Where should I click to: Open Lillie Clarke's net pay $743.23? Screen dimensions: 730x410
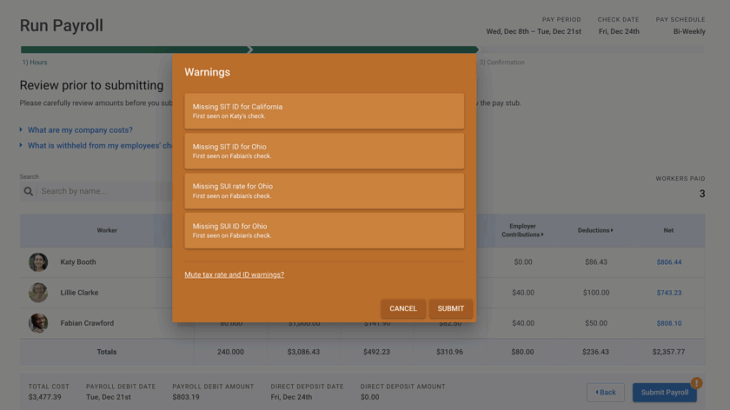tap(669, 293)
